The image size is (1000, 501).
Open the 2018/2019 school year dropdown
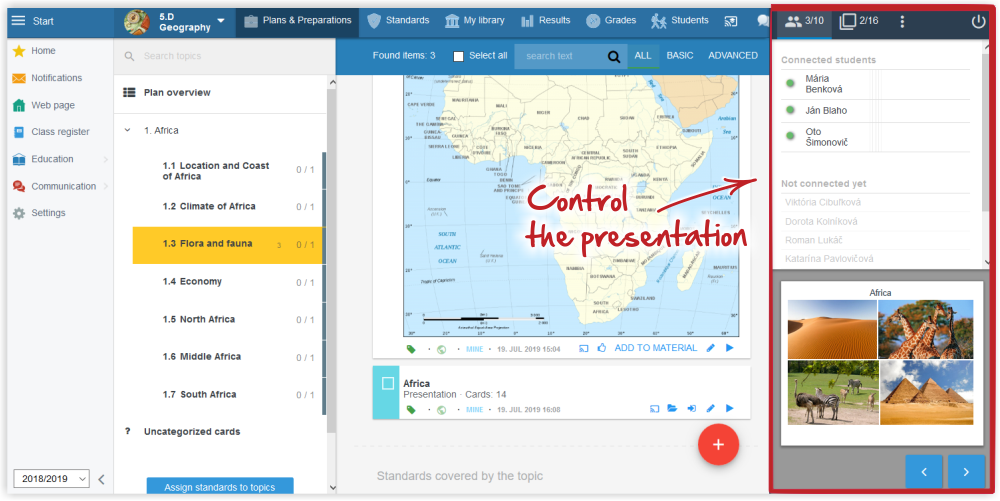pos(52,479)
